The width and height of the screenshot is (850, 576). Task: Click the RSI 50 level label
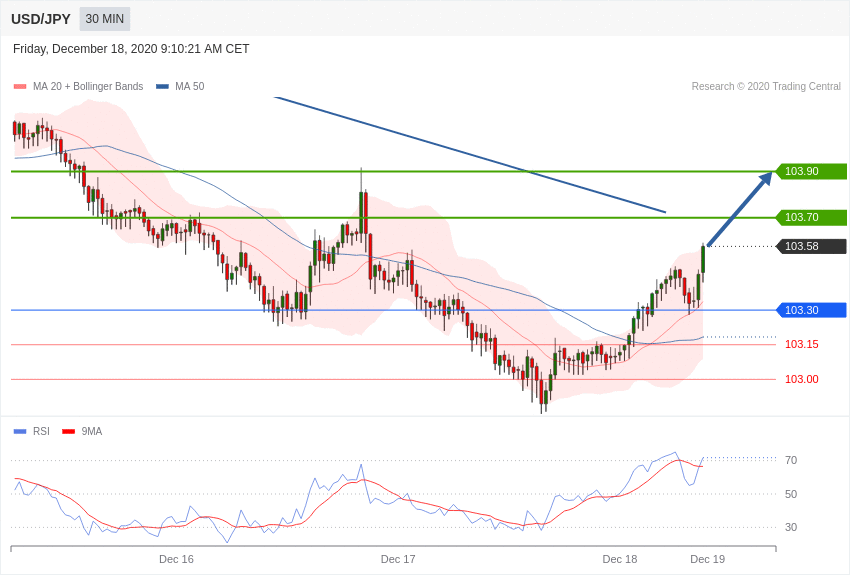point(791,494)
